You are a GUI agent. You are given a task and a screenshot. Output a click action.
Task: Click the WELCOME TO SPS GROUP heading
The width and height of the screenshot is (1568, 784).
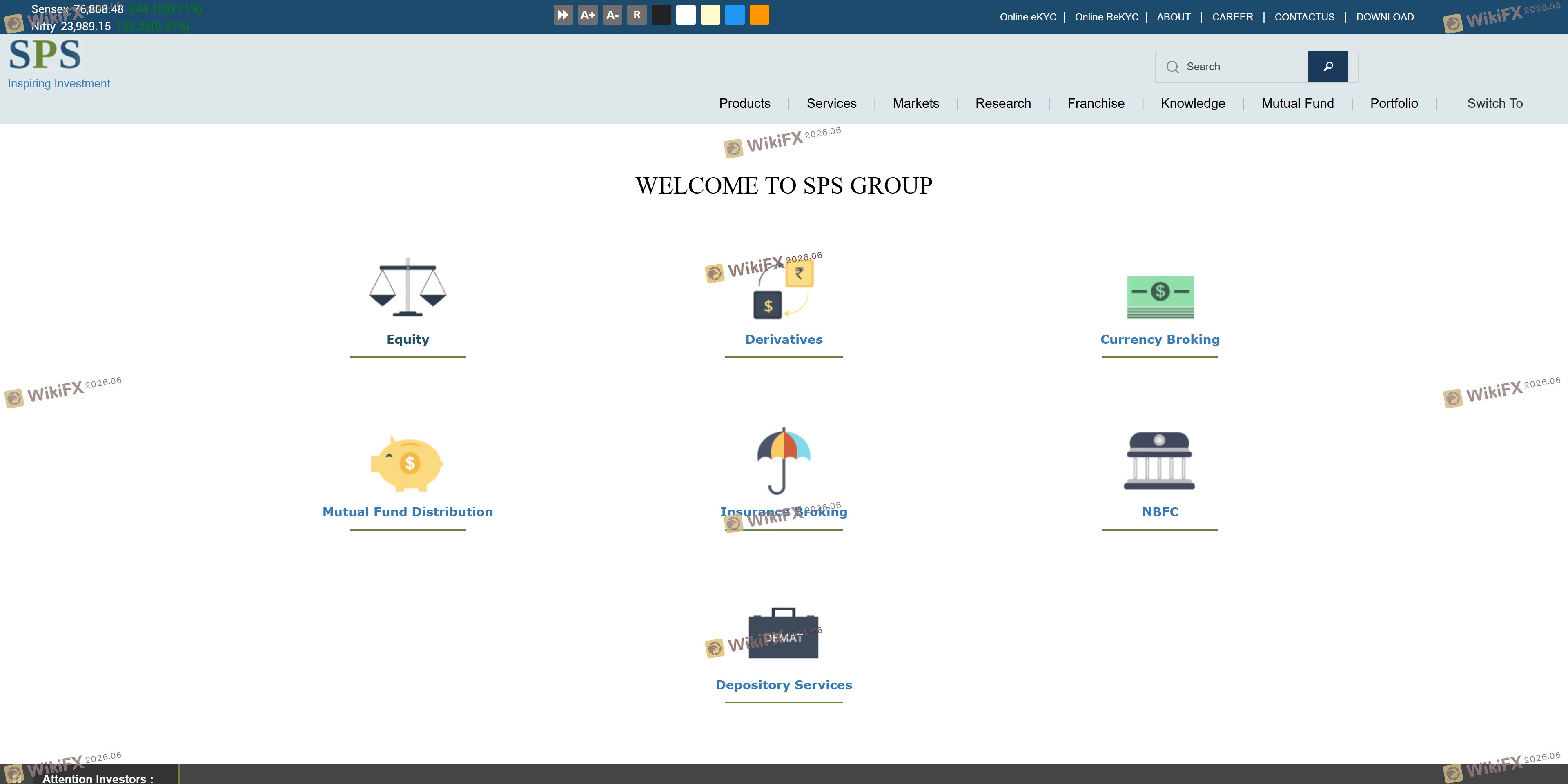784,185
